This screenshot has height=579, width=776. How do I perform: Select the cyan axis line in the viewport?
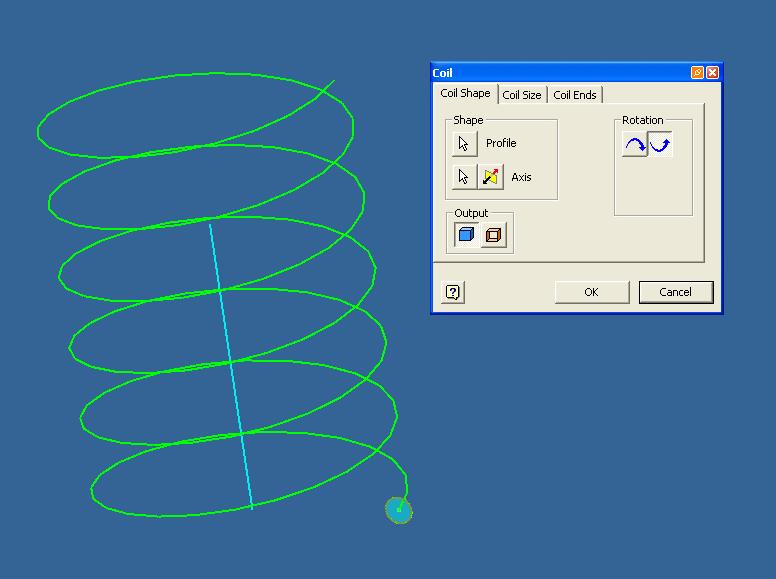(231, 367)
